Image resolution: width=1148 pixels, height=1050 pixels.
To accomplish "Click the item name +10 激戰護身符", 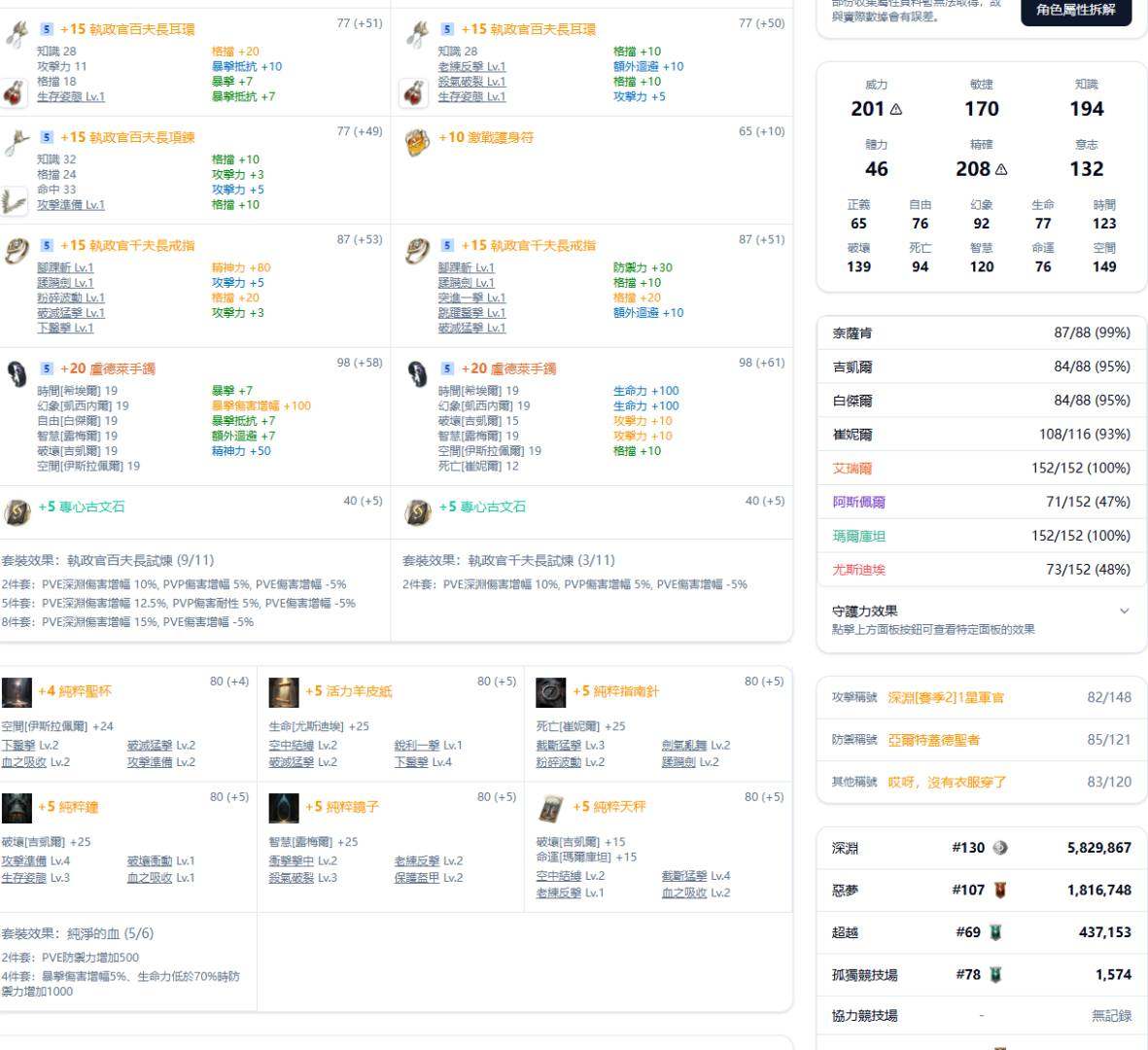I will pos(486,138).
